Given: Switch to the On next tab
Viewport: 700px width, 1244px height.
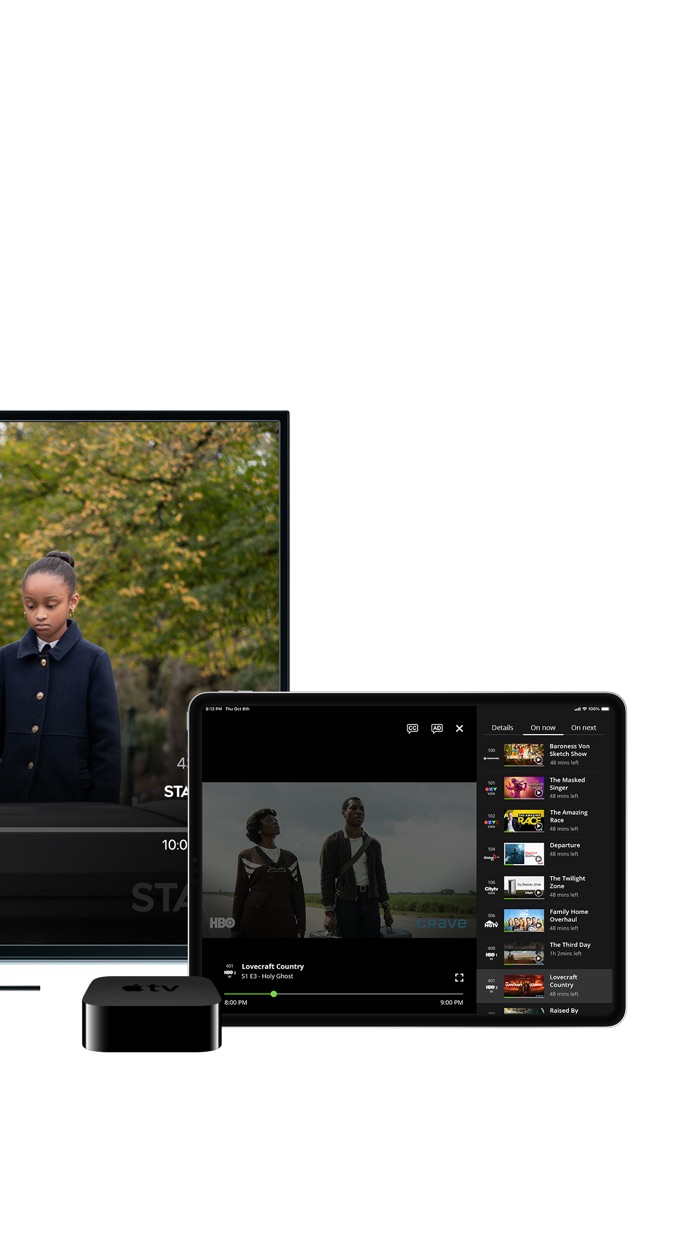Looking at the screenshot, I should 583,727.
